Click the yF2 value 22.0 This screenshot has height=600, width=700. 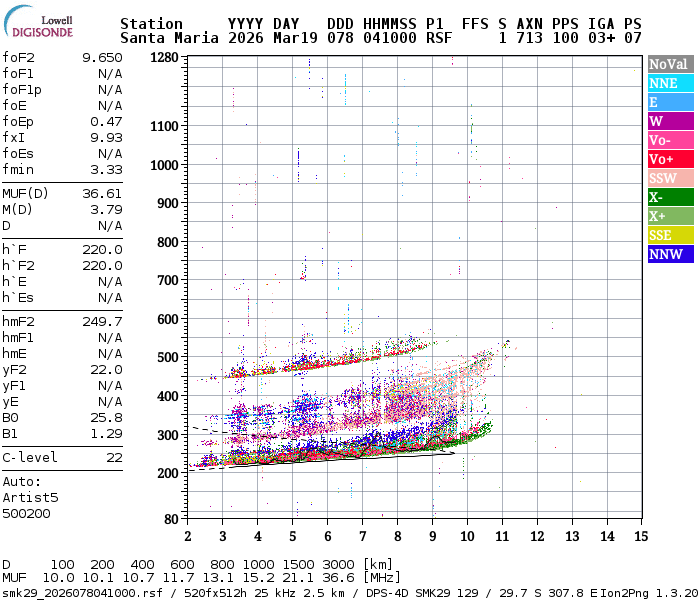coord(106,370)
